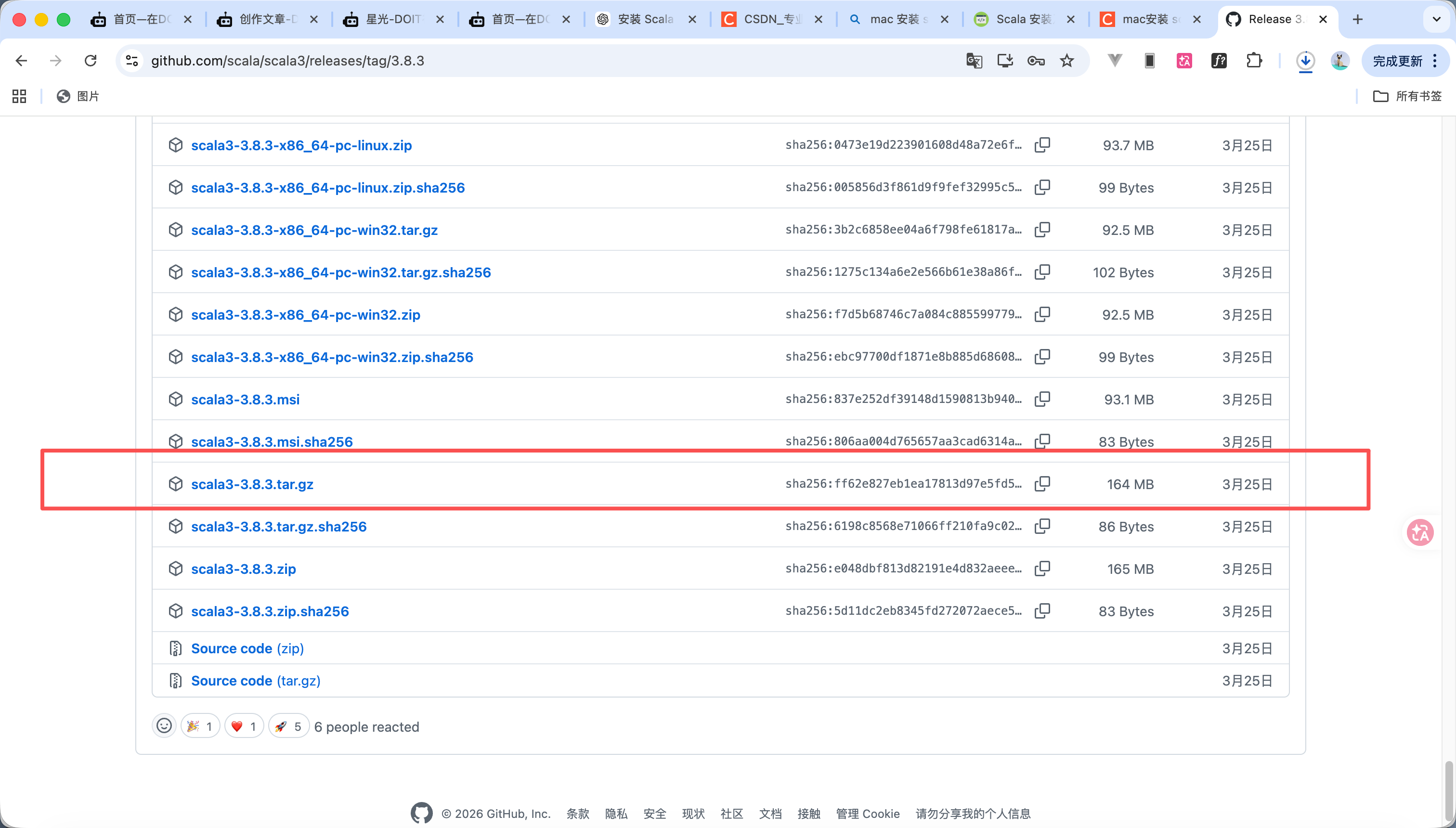This screenshot has height=828, width=1456.
Task: Click the Google Translate icon in the address bar
Action: click(974, 61)
